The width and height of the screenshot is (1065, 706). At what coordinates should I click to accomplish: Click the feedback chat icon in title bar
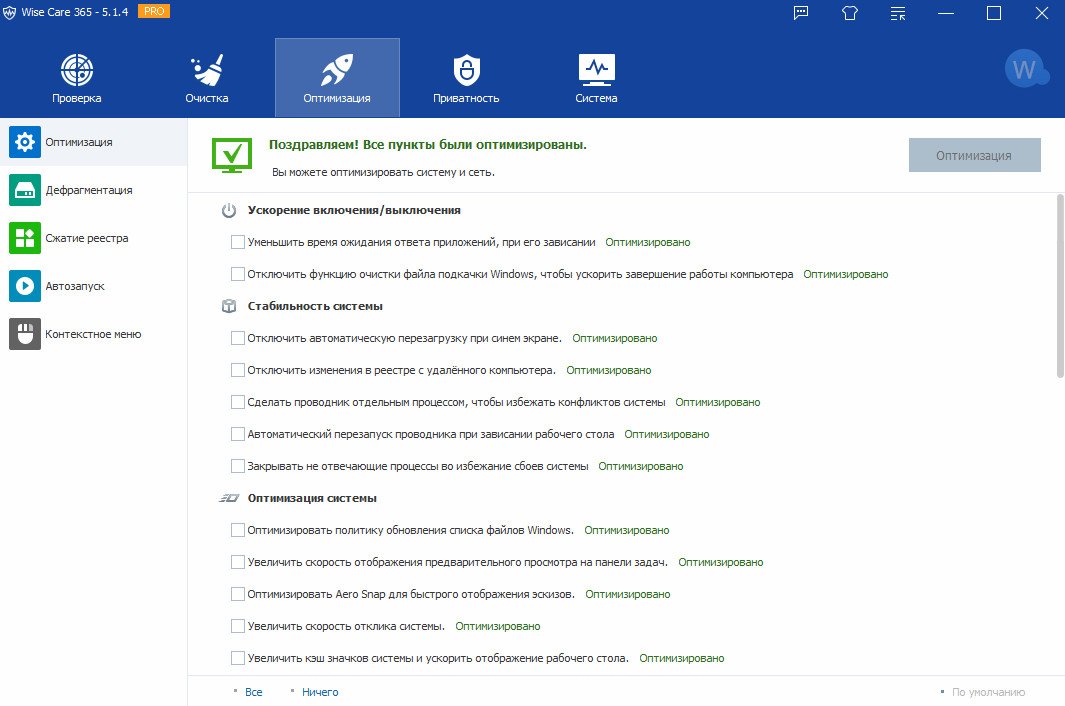(801, 13)
